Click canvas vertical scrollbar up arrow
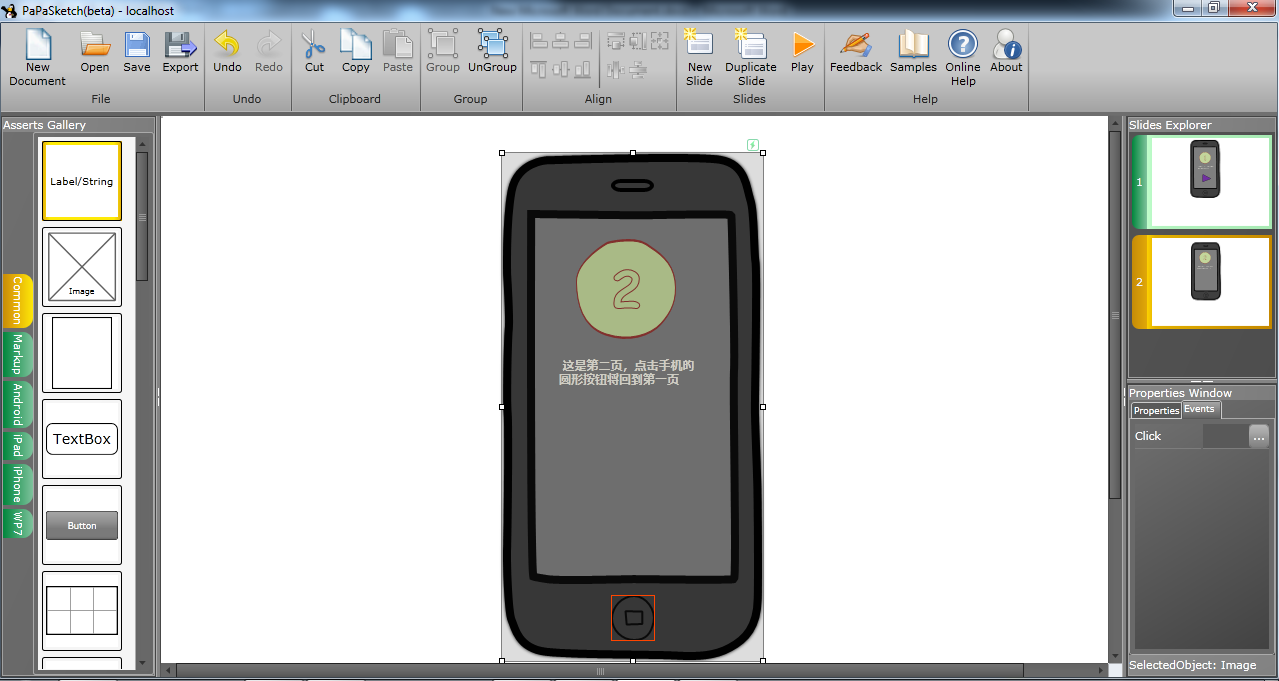This screenshot has width=1279, height=681. (x=1115, y=124)
